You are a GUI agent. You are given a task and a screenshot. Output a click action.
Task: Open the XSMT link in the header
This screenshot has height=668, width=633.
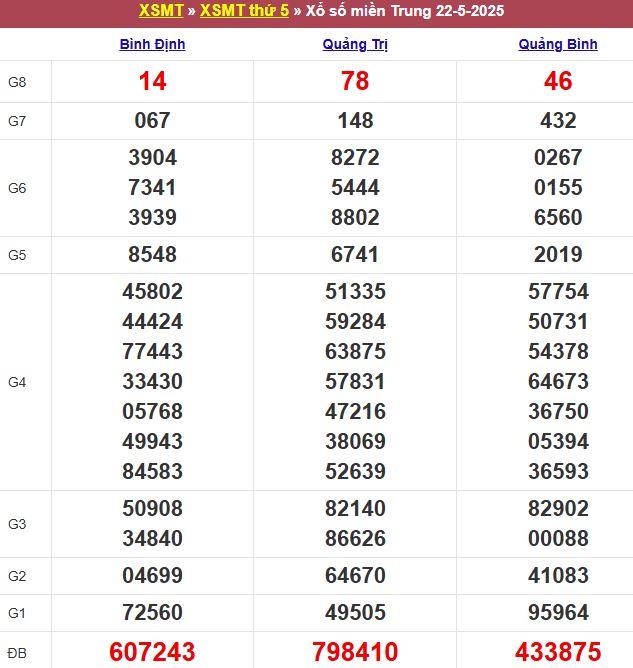pyautogui.click(x=161, y=11)
